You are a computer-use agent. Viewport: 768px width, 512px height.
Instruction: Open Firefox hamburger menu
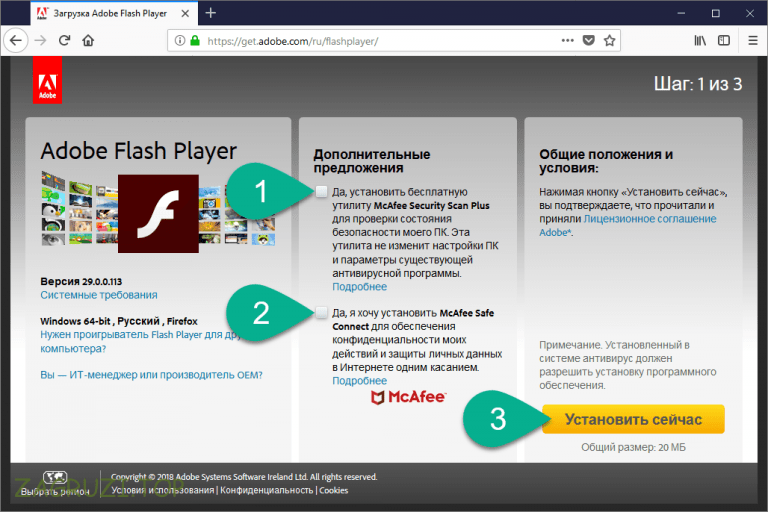[753, 40]
